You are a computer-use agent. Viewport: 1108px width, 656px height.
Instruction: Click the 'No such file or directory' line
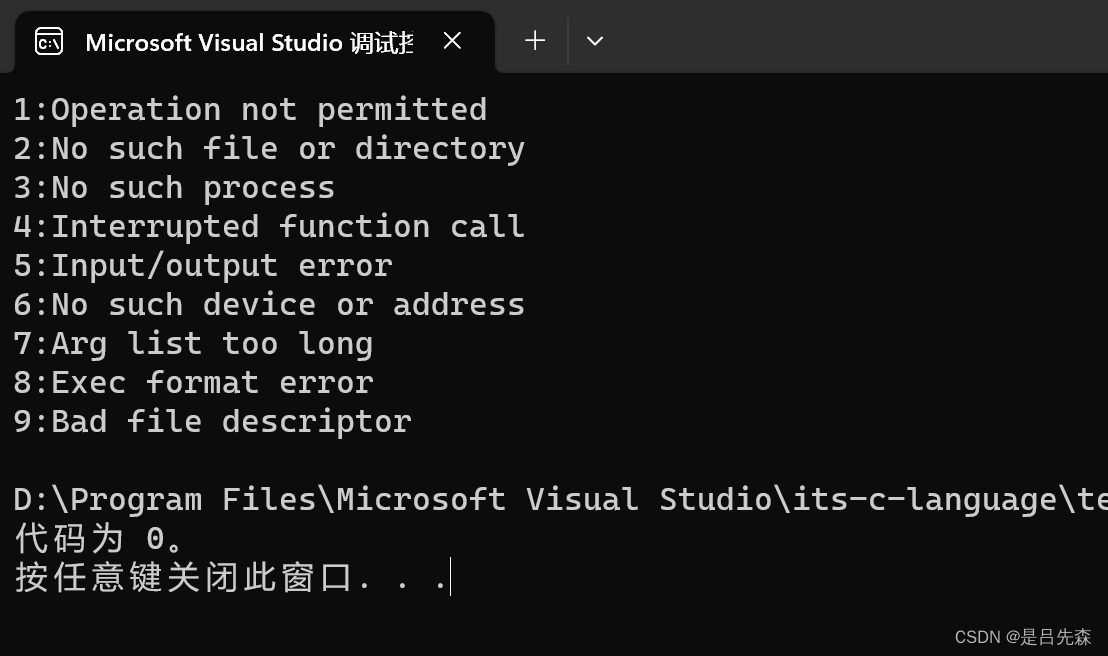click(x=268, y=148)
